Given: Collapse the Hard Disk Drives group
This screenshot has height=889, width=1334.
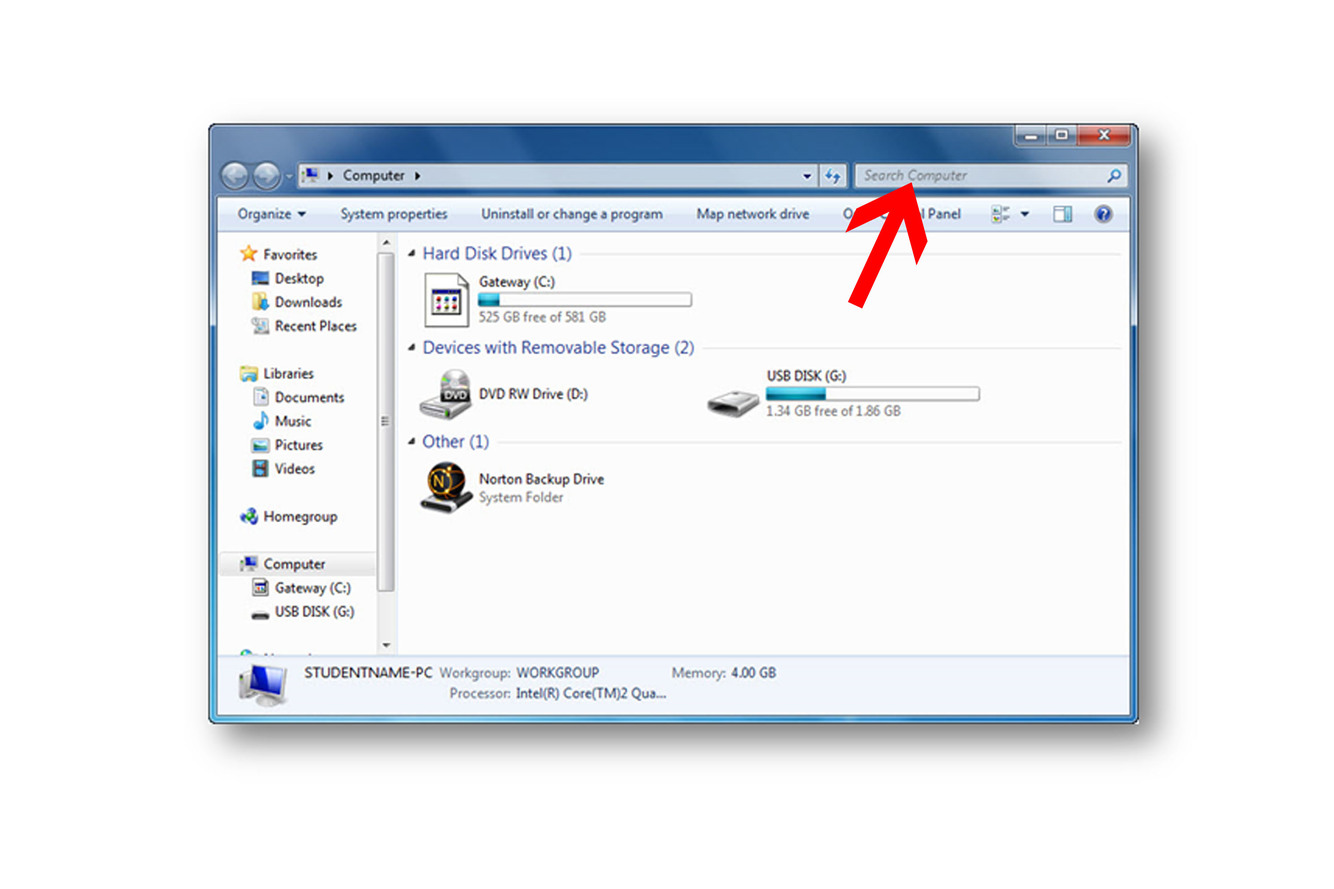Looking at the screenshot, I should (x=412, y=254).
